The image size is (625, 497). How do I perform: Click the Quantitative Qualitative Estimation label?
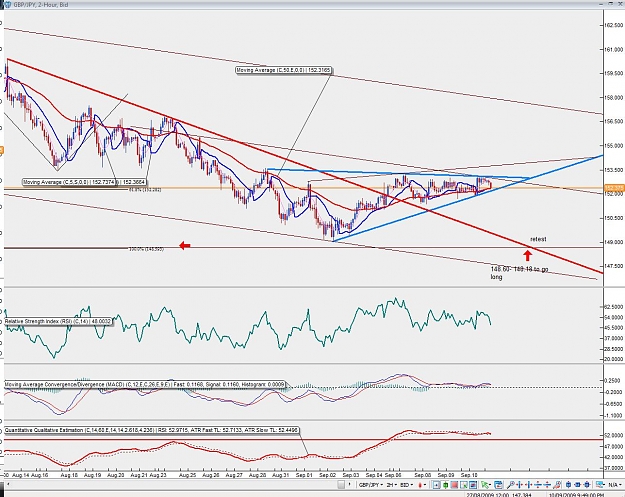[x=151, y=430]
